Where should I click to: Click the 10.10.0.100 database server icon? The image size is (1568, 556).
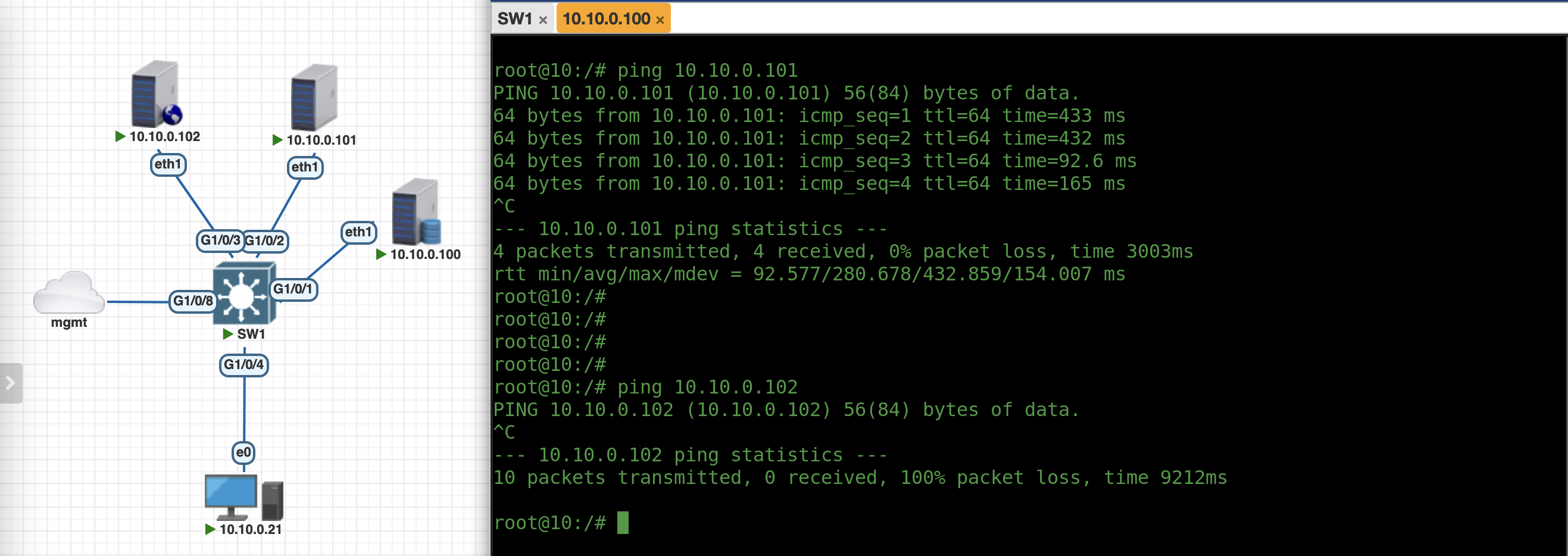pyautogui.click(x=416, y=212)
